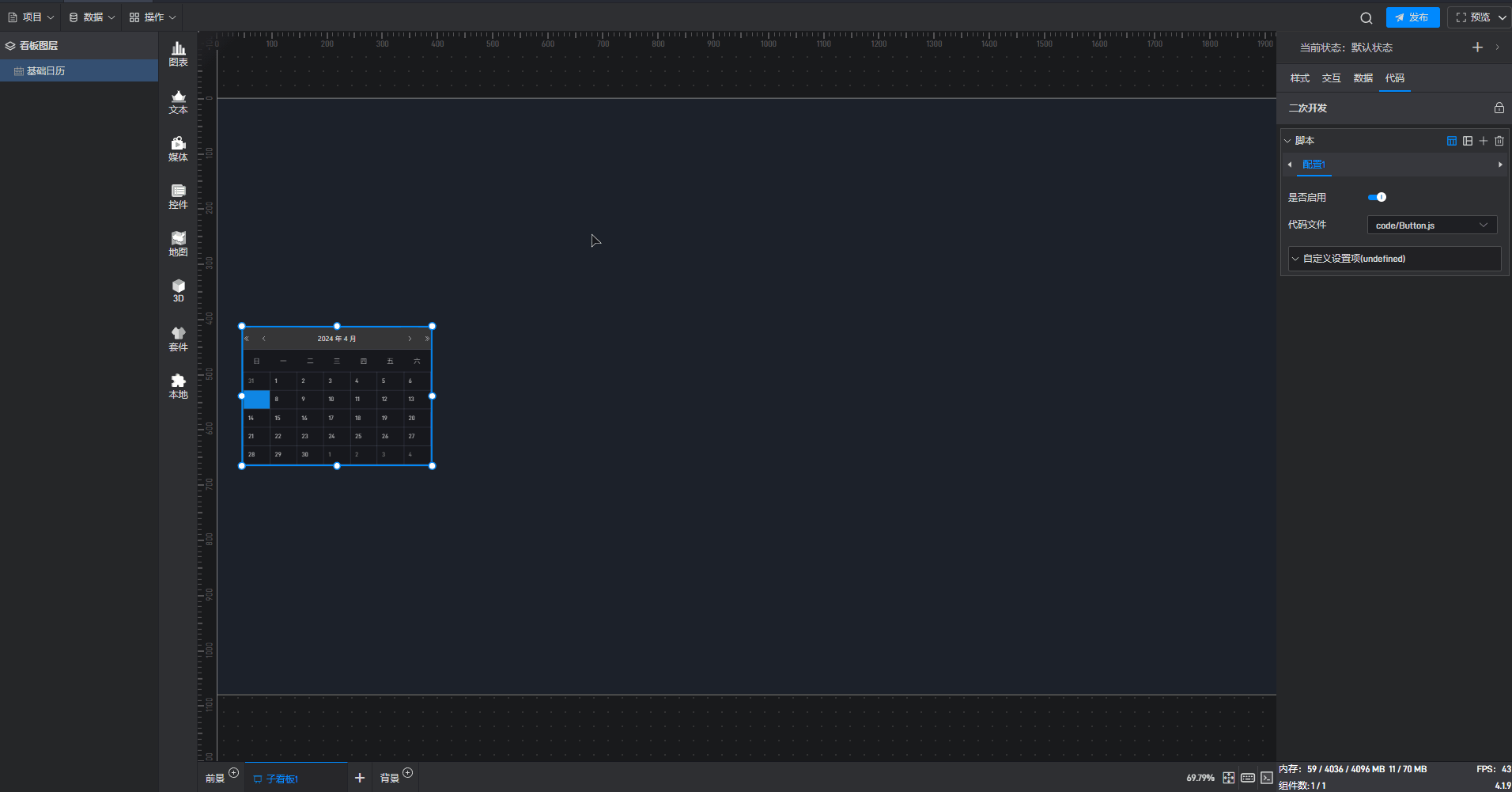This screenshot has width=1512, height=792.
Task: Expand the state panel chevron at top right
Action: point(1497,47)
